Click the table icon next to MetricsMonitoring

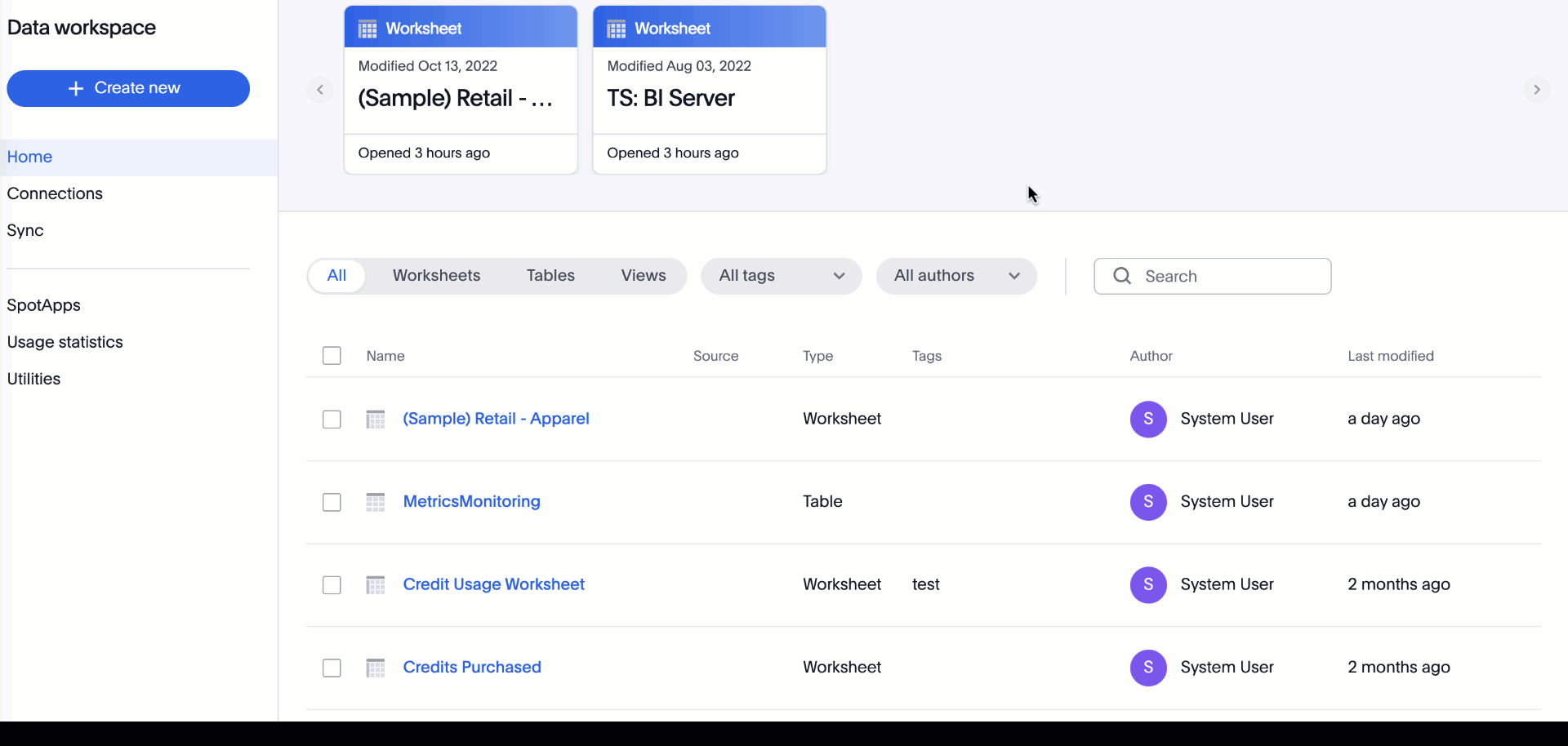376,502
